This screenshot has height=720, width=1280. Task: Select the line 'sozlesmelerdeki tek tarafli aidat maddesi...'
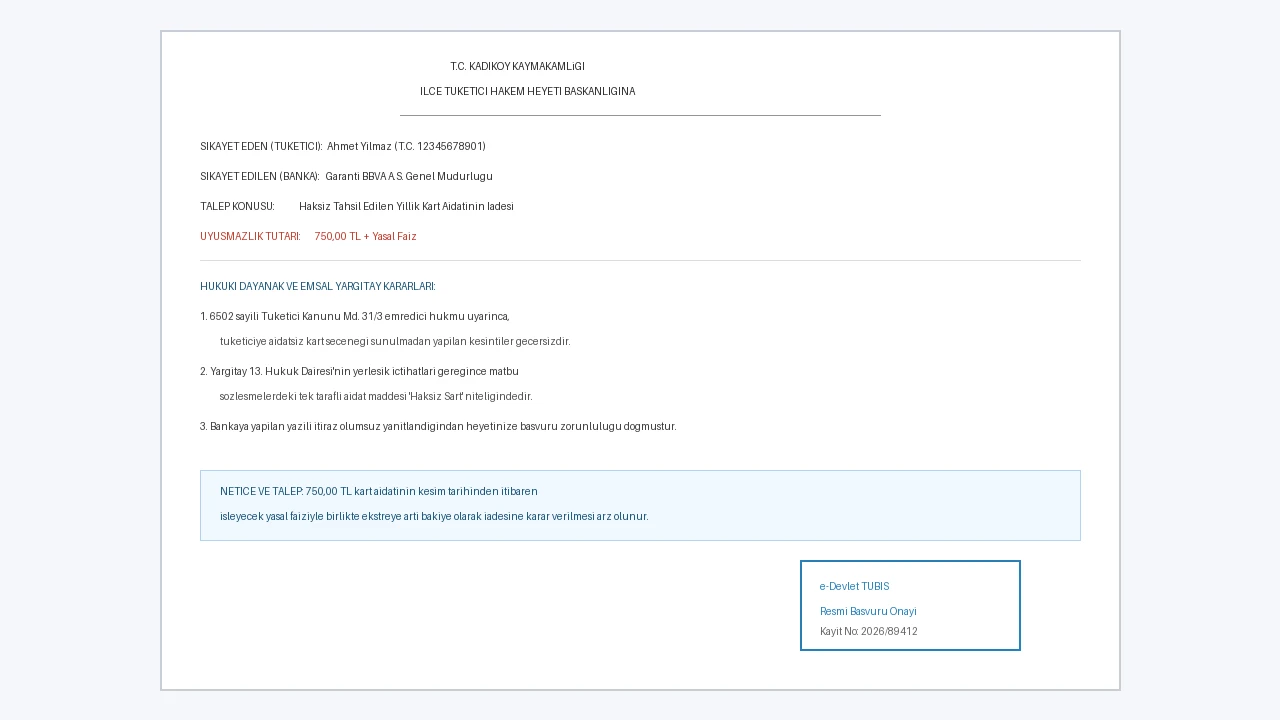pyautogui.click(x=376, y=396)
